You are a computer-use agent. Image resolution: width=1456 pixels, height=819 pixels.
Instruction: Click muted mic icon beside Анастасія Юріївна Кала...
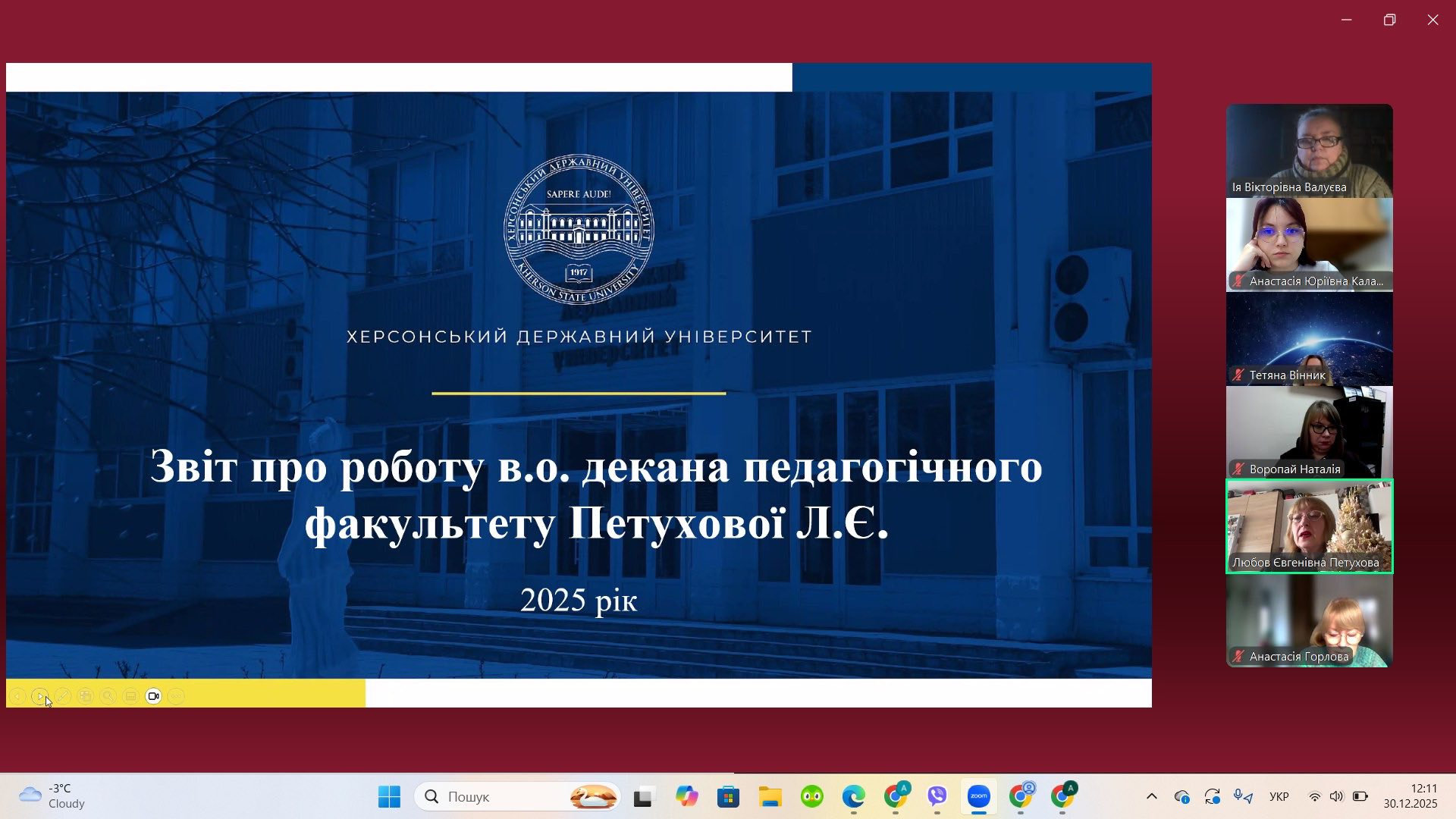pos(1238,281)
